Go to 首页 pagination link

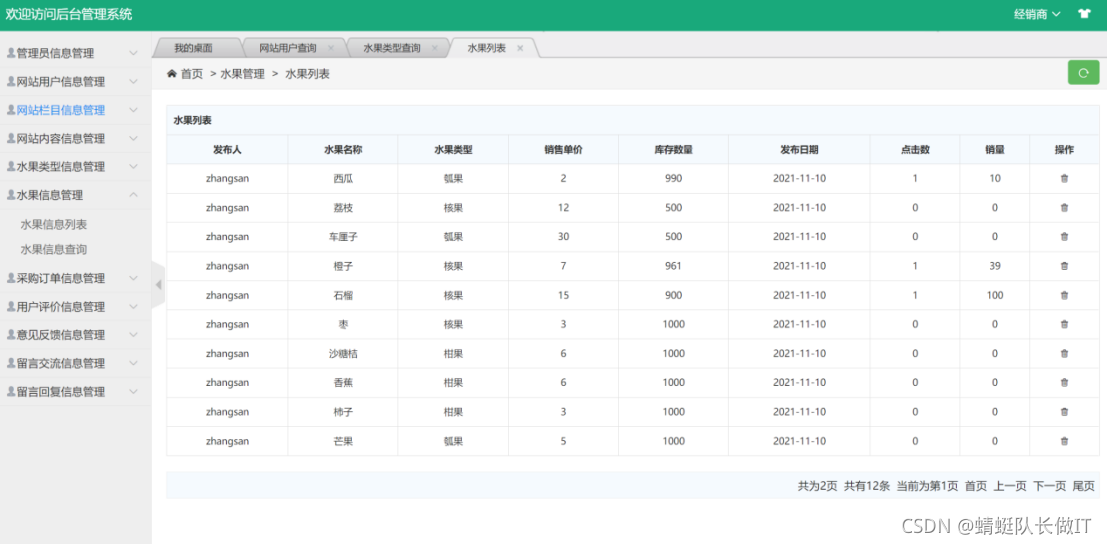pos(976,486)
